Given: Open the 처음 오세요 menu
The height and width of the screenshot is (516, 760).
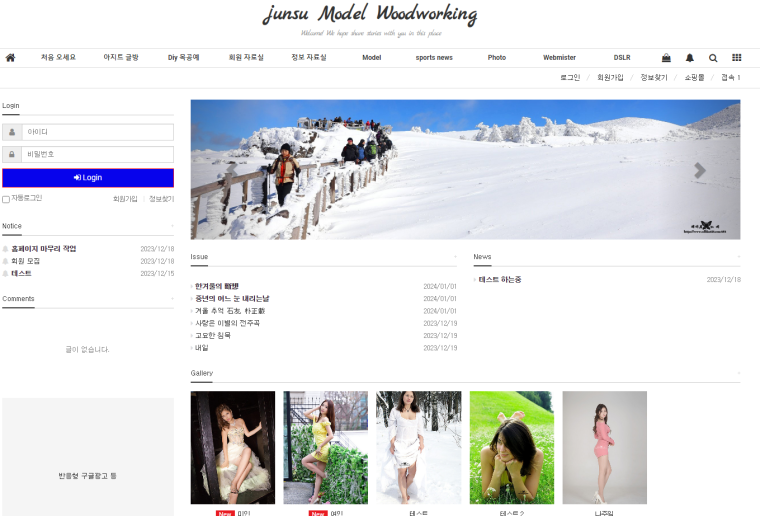Looking at the screenshot, I should point(58,57).
